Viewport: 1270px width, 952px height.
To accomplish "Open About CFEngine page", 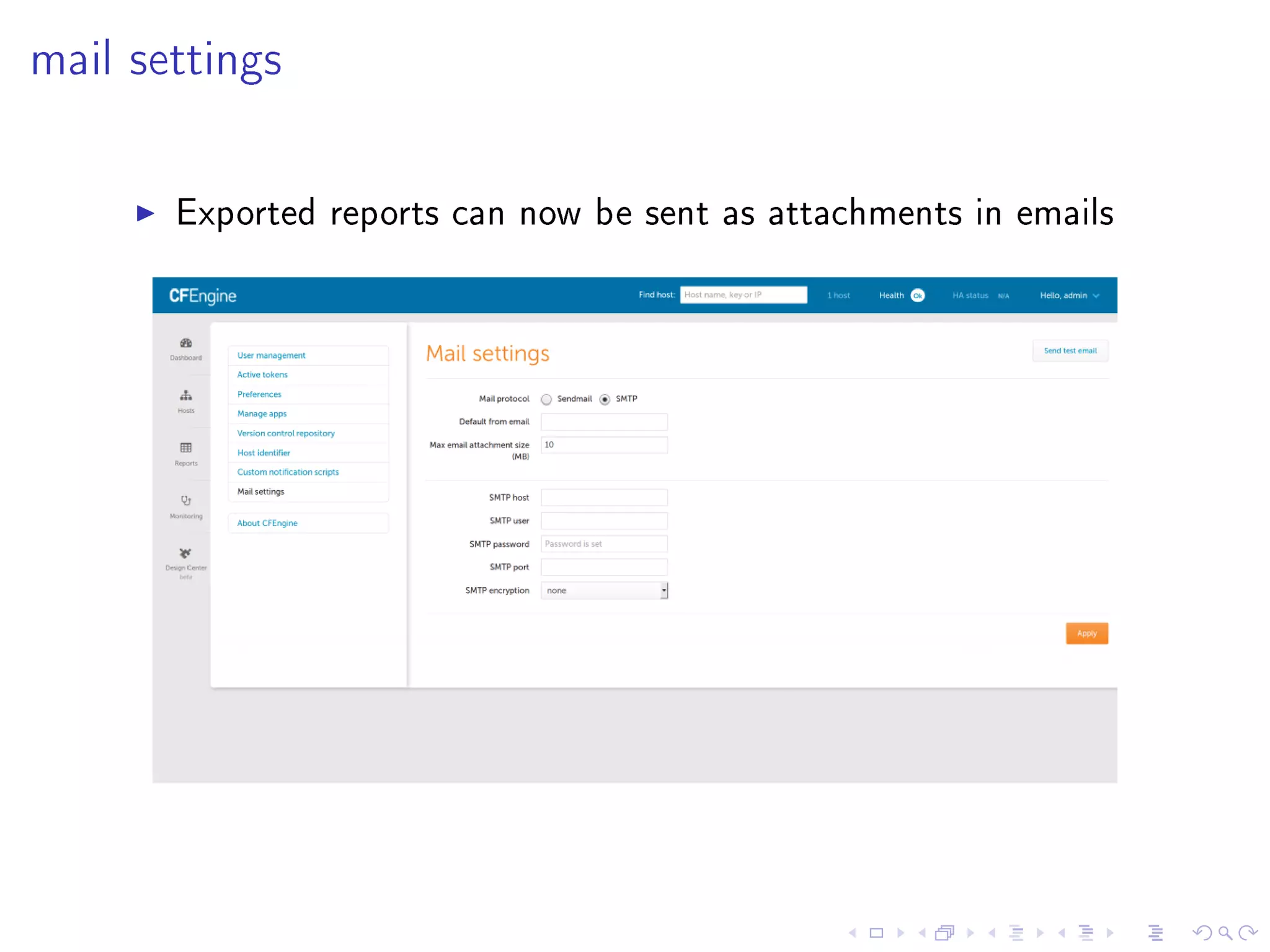I will pos(308,523).
